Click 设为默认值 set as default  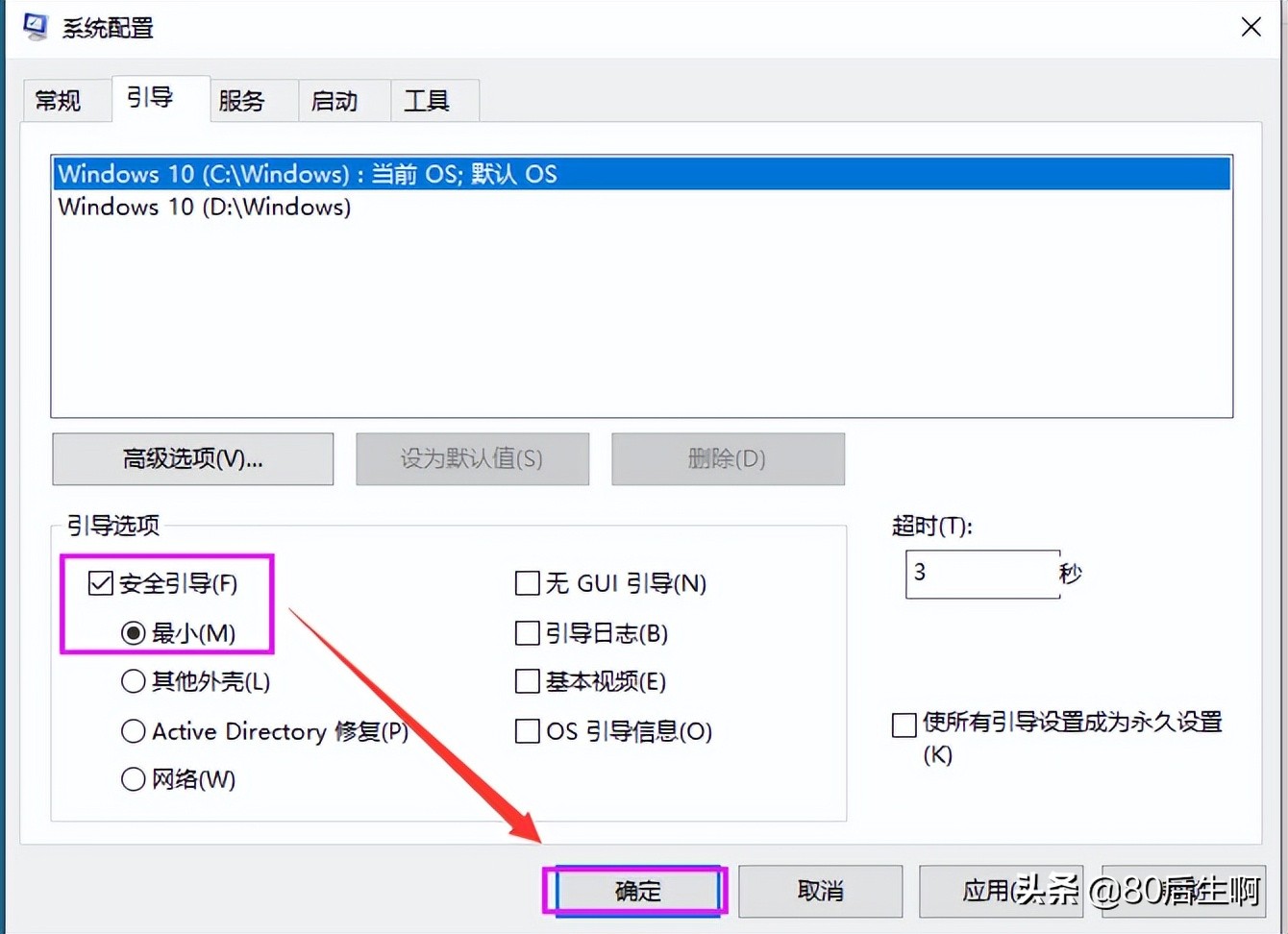click(x=472, y=459)
